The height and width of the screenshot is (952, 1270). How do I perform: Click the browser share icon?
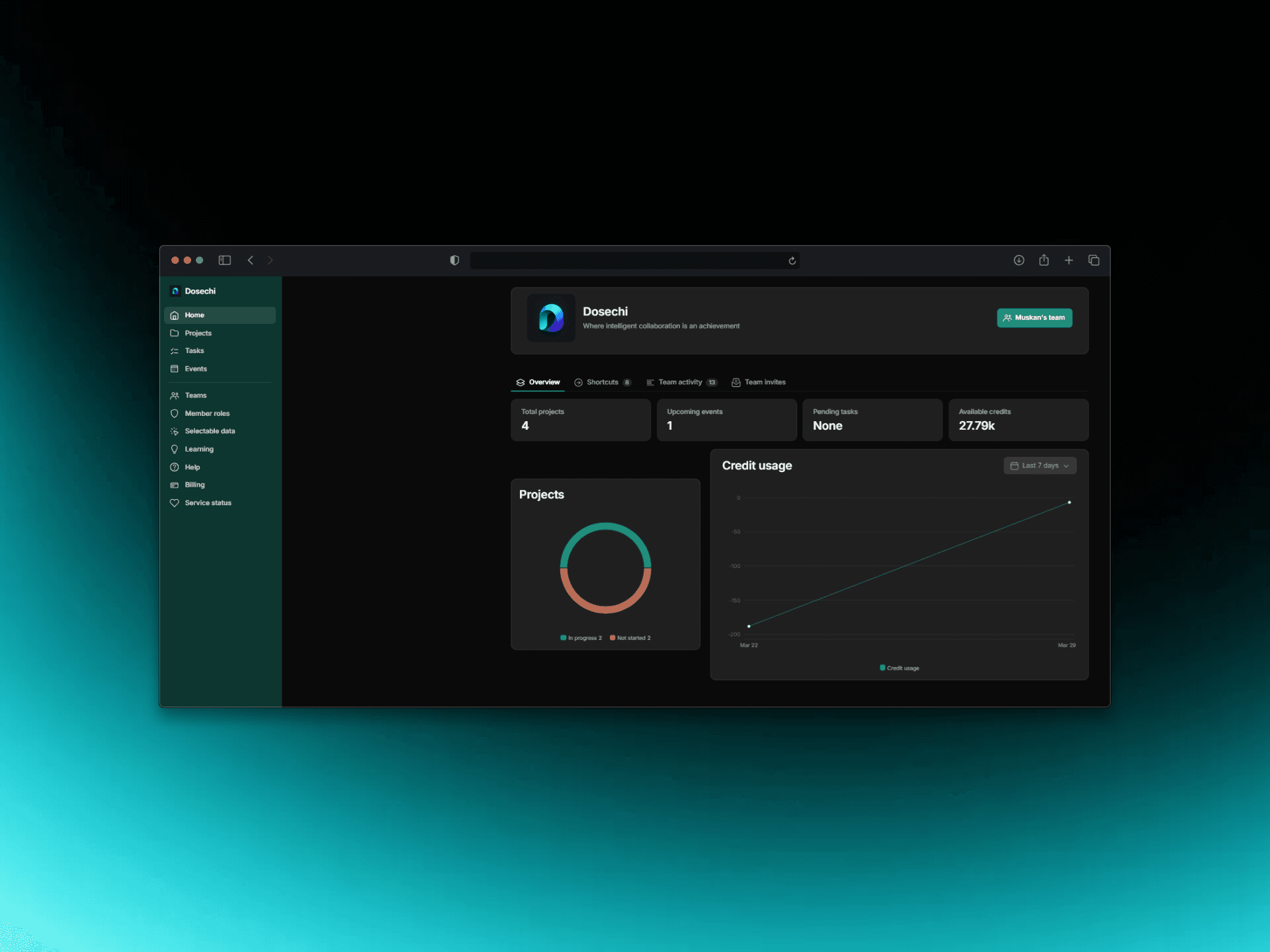tap(1044, 260)
